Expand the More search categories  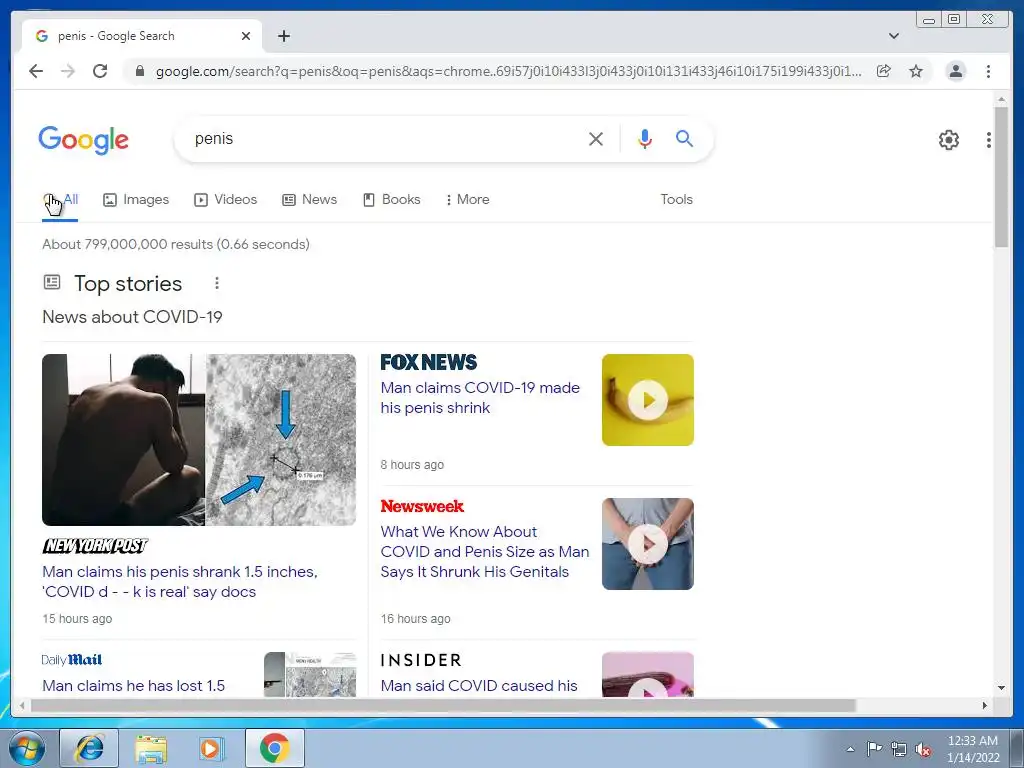click(467, 200)
